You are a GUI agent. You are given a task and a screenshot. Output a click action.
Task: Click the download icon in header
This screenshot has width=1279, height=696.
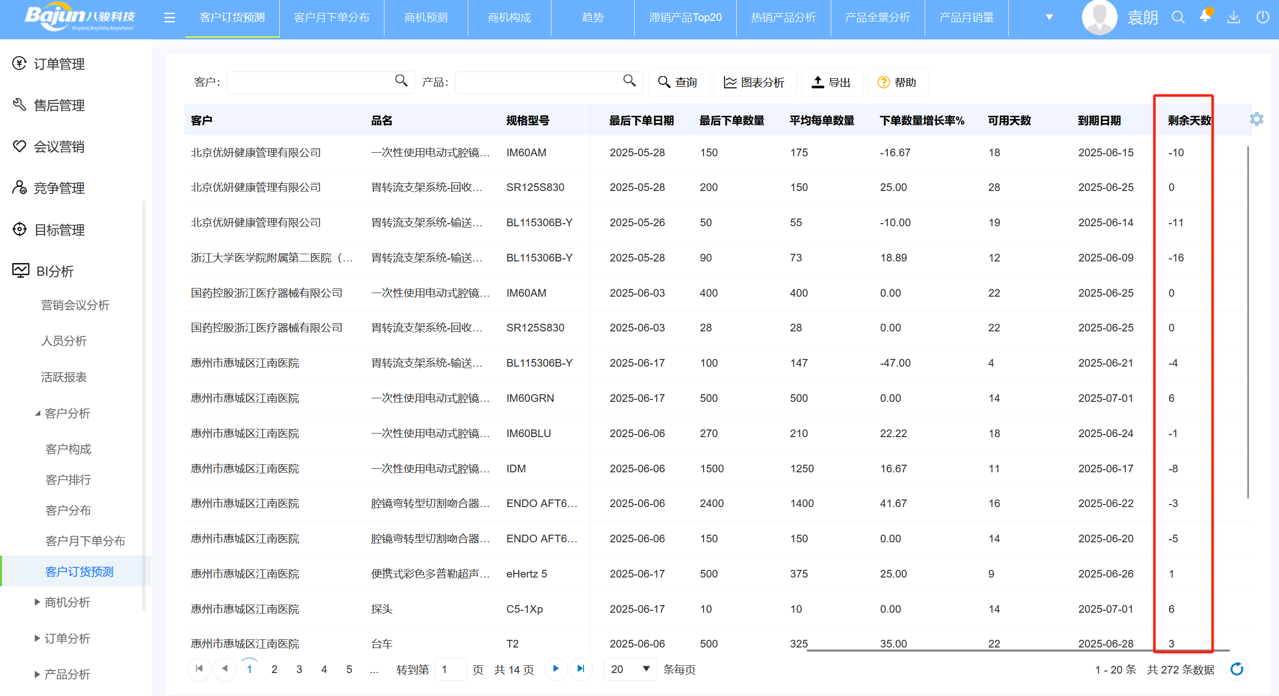1234,18
